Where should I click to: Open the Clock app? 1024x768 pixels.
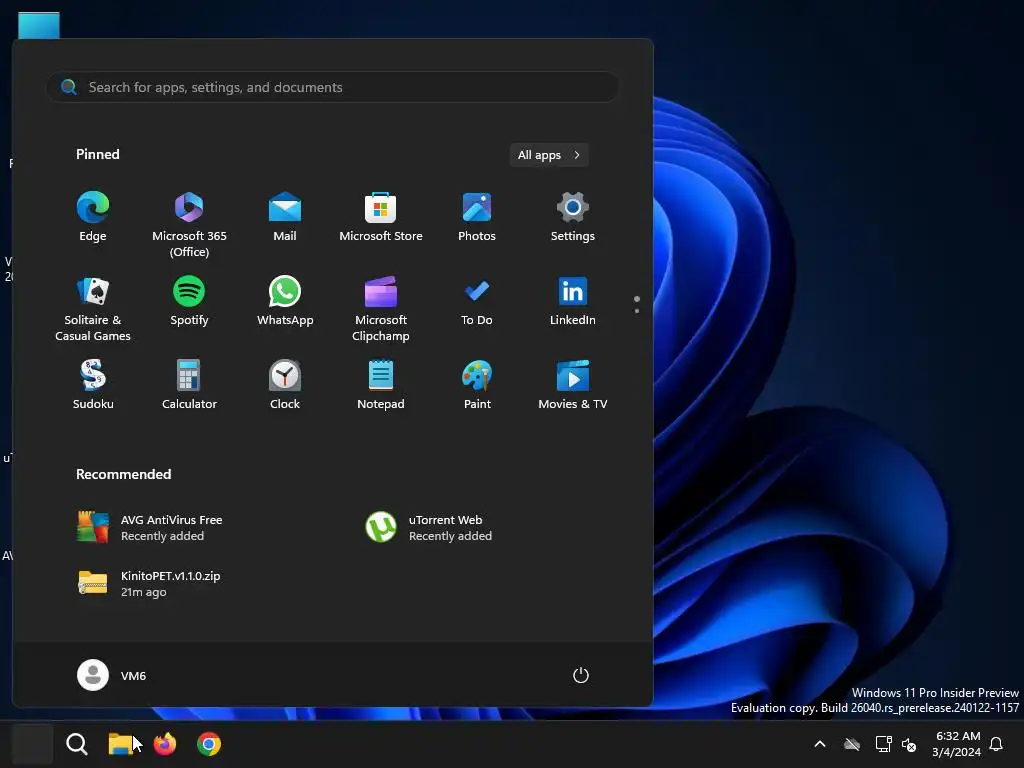(285, 385)
